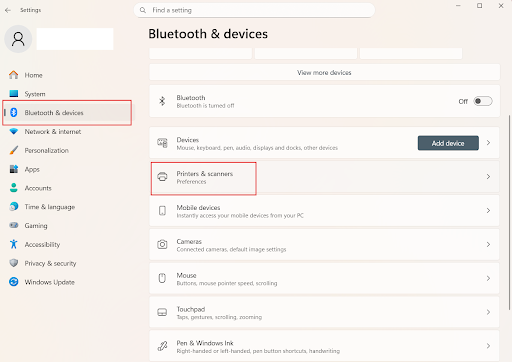The height and width of the screenshot is (362, 512).
Task: Expand Cameras chevron arrow
Action: pyautogui.click(x=488, y=244)
